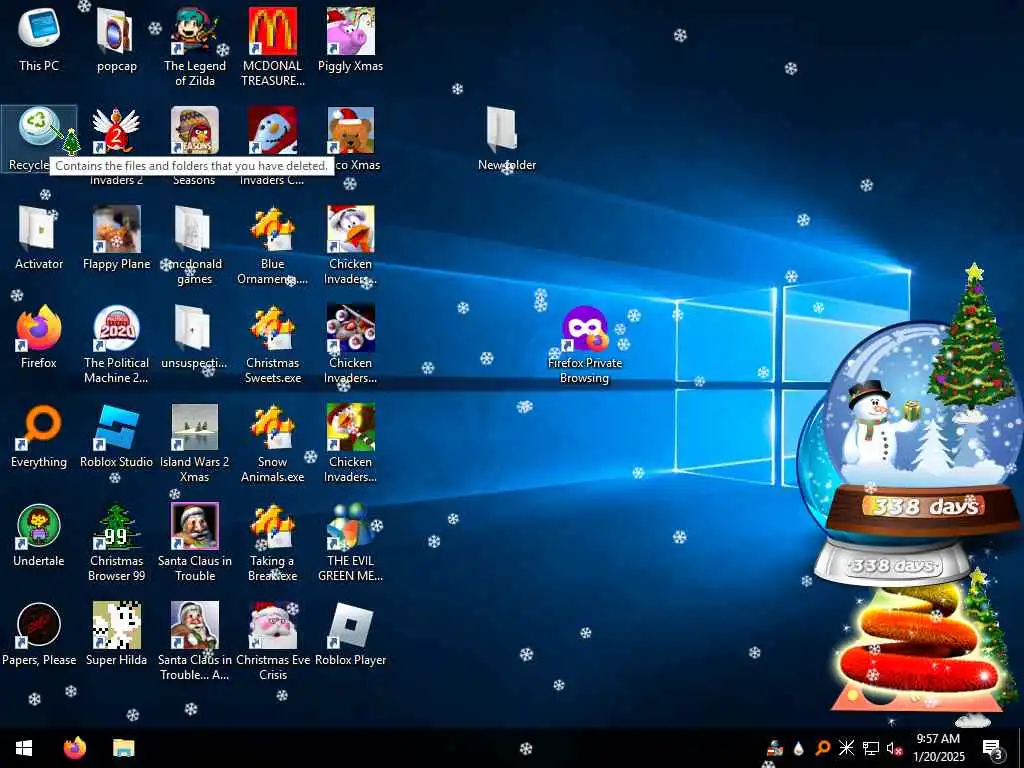Screen dimensions: 1024x768
Task: Launch the Everything search desktop shortcut
Action: [39, 436]
